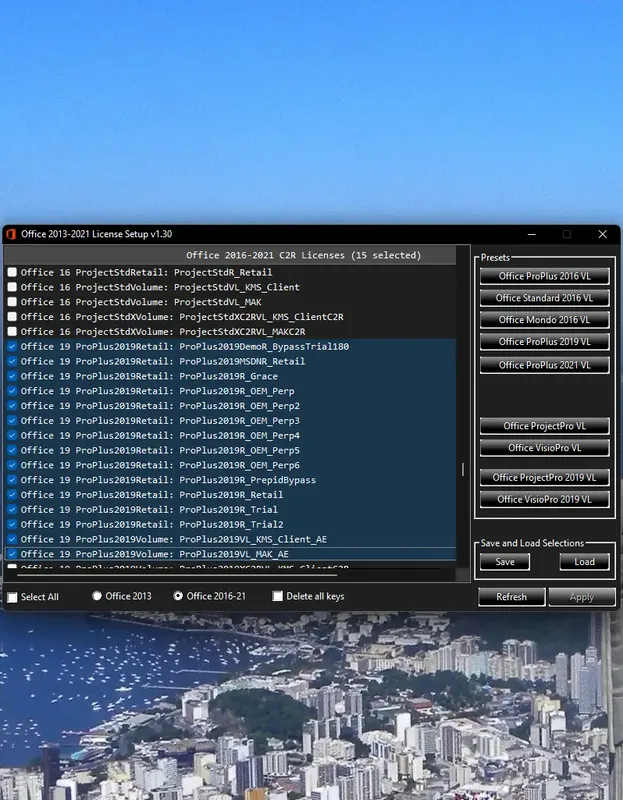Apply the Office Mondo 2016 VL preset

point(544,320)
